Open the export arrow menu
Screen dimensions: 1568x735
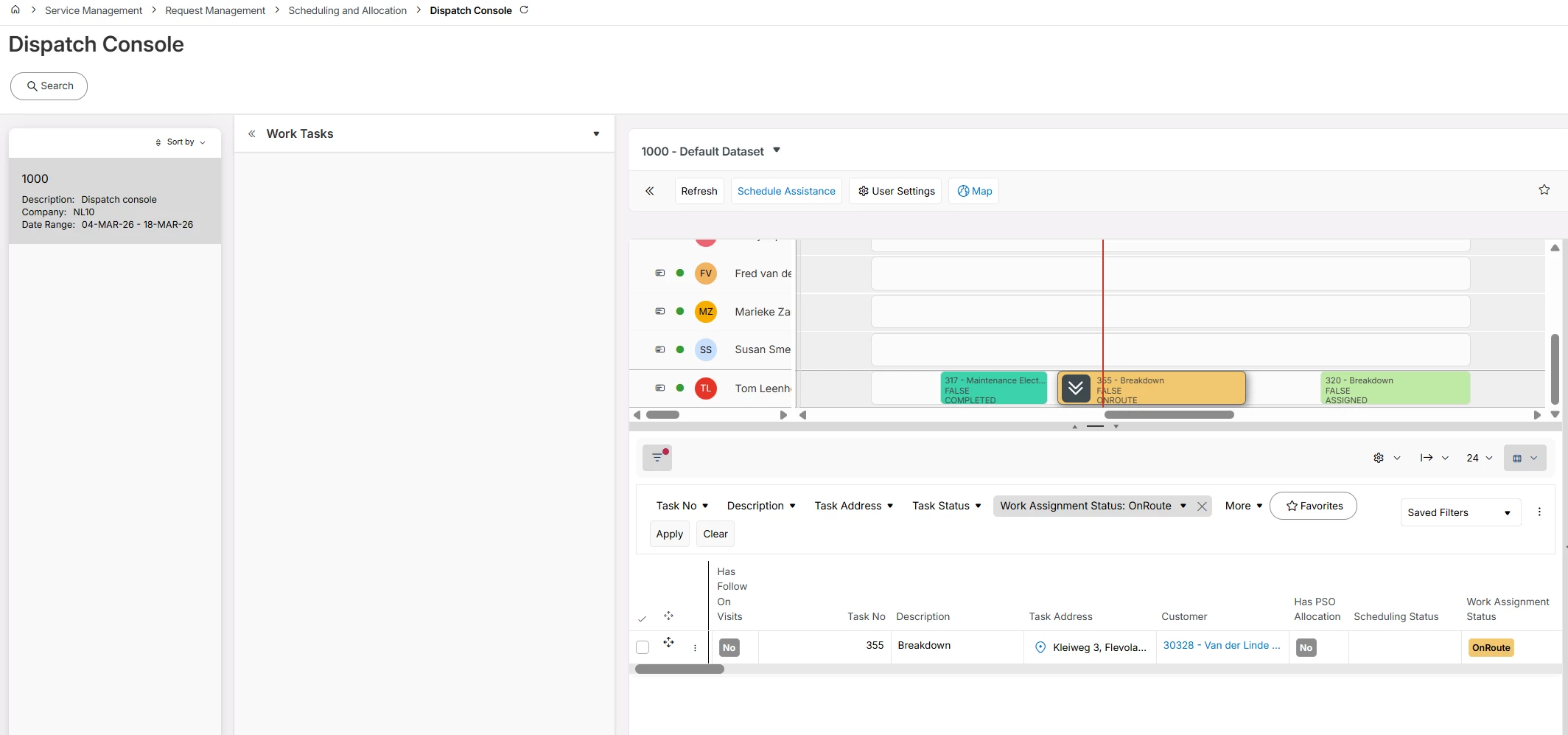(x=1434, y=458)
